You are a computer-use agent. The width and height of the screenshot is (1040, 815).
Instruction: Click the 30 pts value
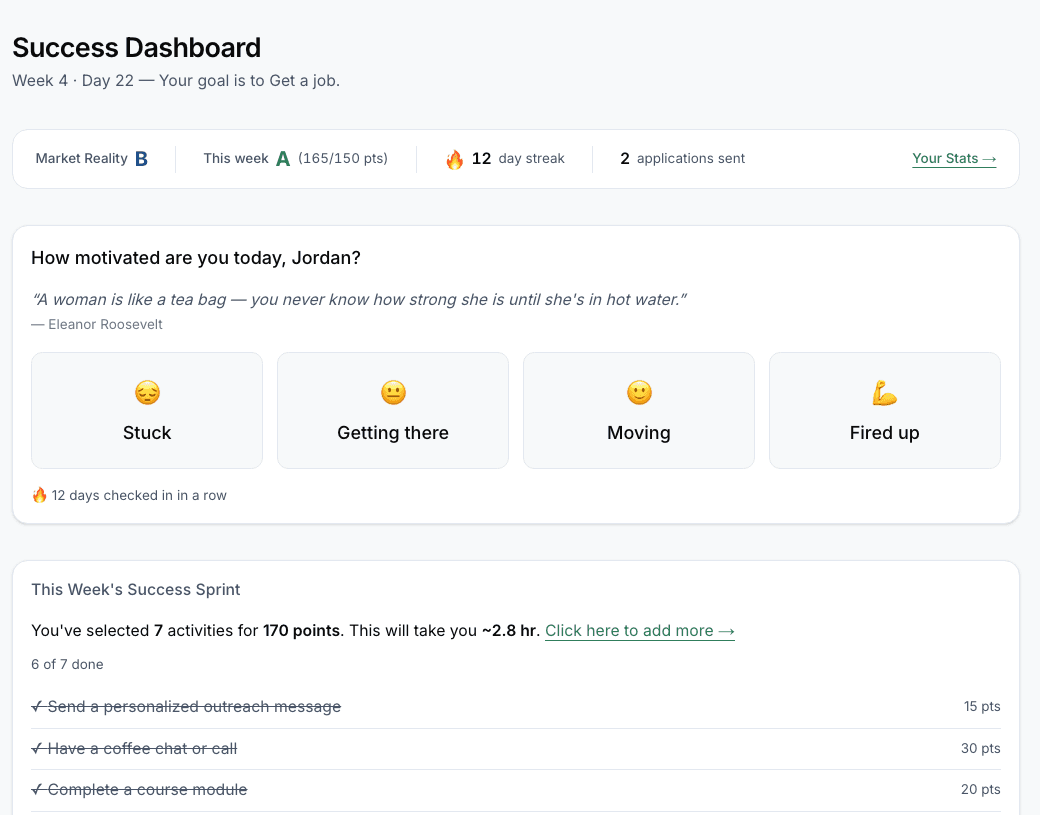[x=980, y=749]
